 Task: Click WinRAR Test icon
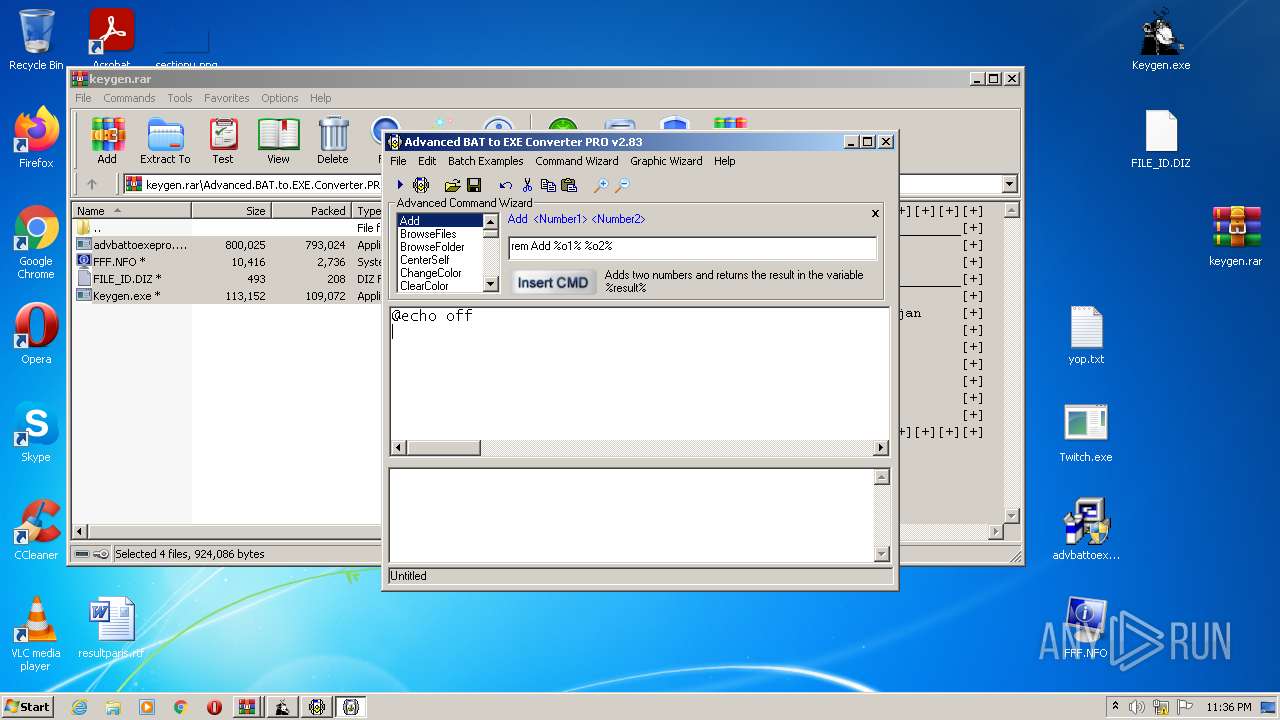[223, 141]
